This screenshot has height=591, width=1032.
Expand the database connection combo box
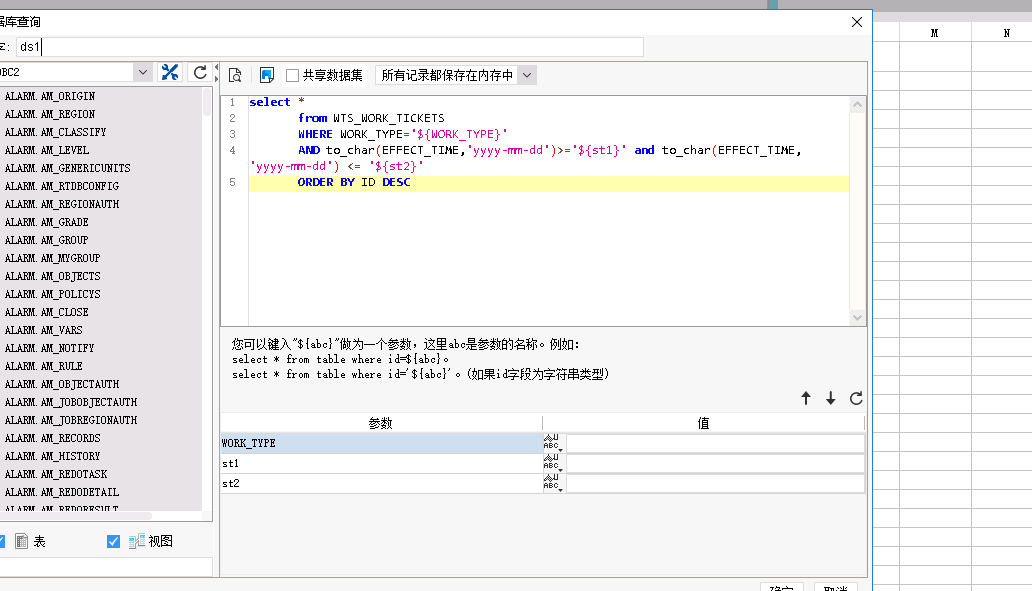(x=142, y=72)
